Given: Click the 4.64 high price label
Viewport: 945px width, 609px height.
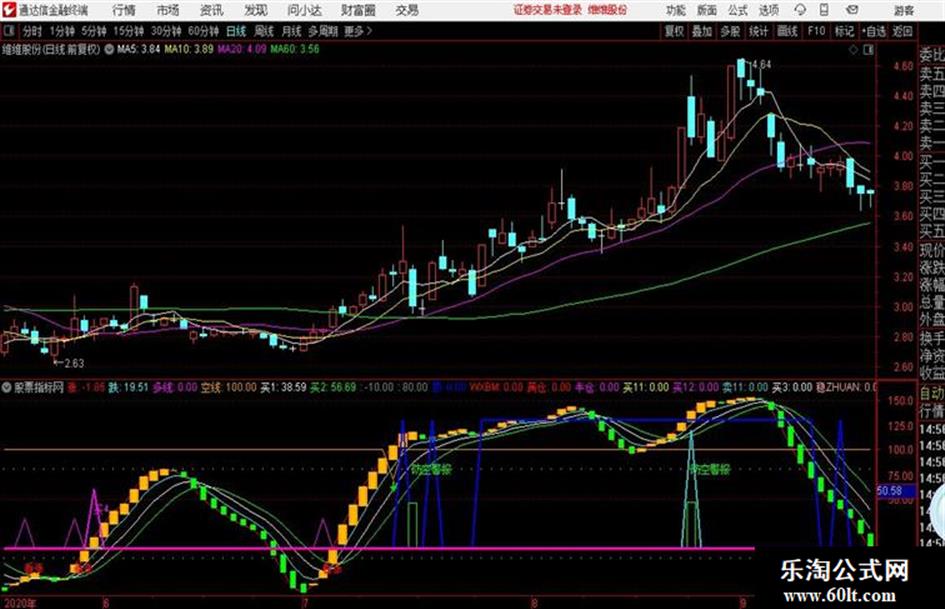Looking at the screenshot, I should tap(761, 64).
